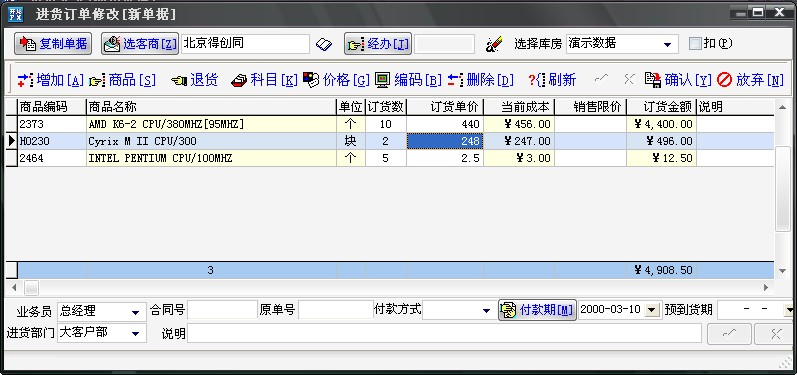This screenshot has height=375, width=797.
Task: Click the unit price cell 2.5
Action: pyautogui.click(x=445, y=158)
